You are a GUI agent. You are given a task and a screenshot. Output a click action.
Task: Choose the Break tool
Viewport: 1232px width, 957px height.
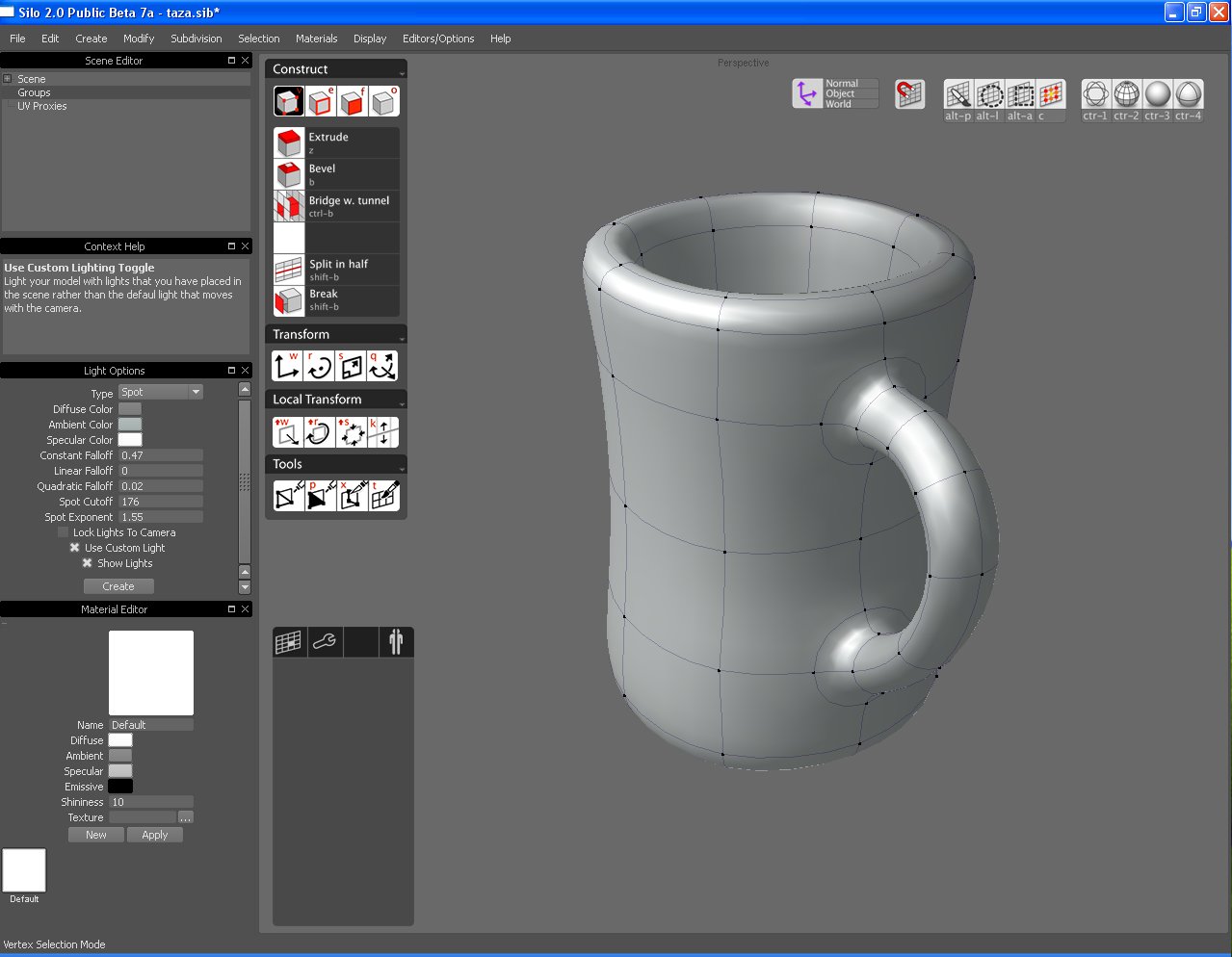(336, 300)
